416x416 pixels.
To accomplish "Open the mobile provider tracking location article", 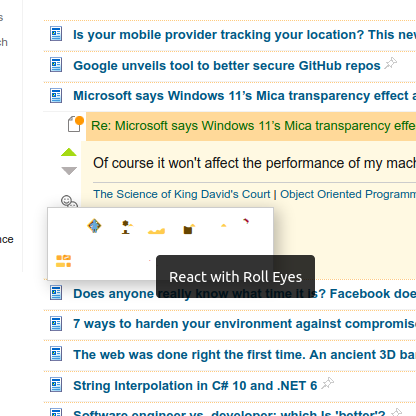I will pos(244,35).
